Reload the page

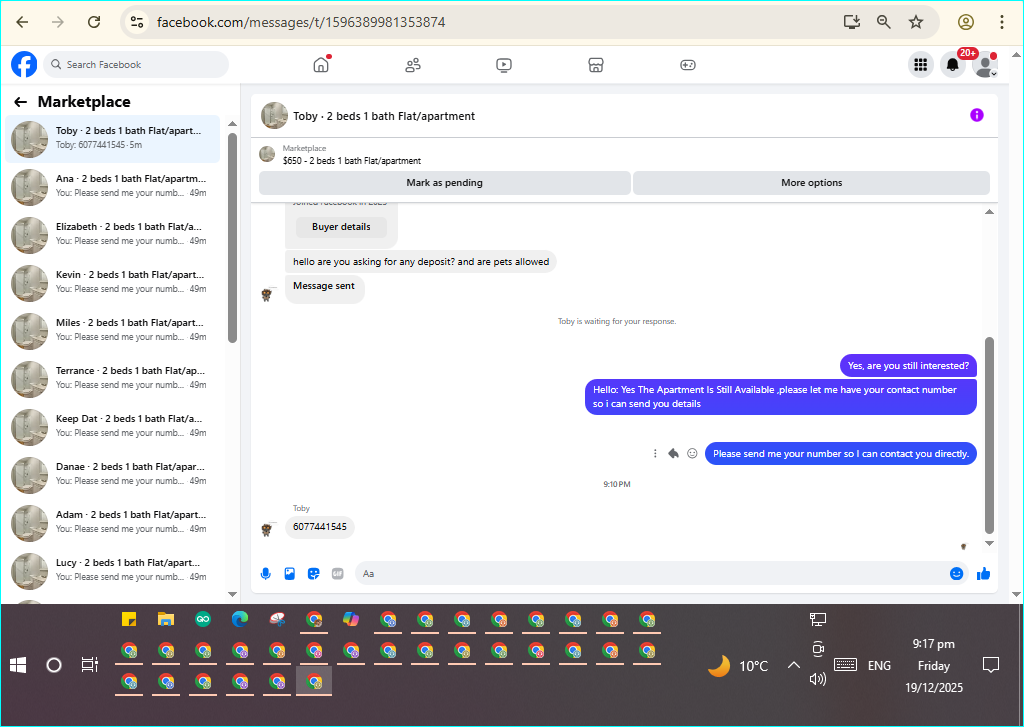pos(94,22)
